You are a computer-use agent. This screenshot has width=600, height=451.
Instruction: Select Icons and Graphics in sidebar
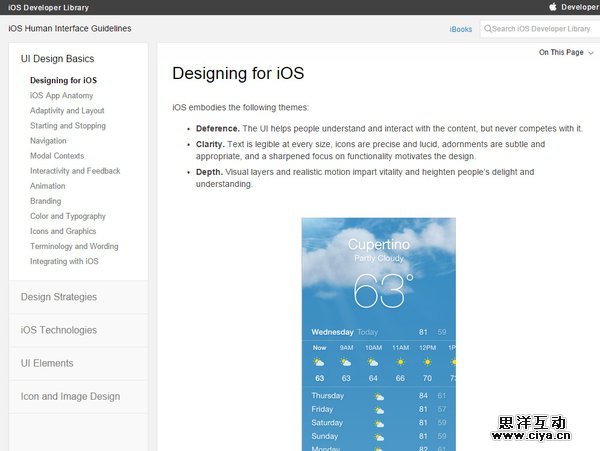63,231
